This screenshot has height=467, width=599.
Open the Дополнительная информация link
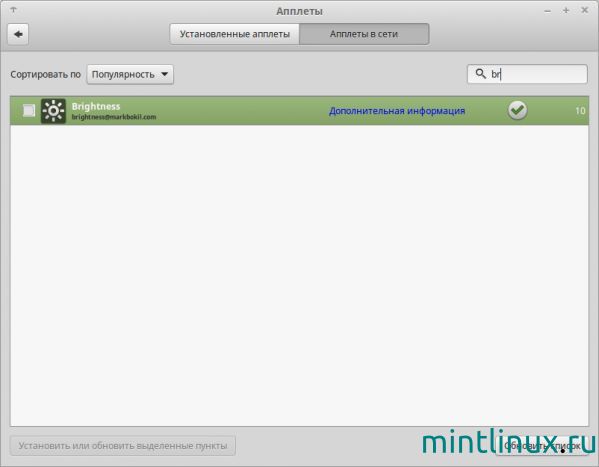(x=397, y=111)
